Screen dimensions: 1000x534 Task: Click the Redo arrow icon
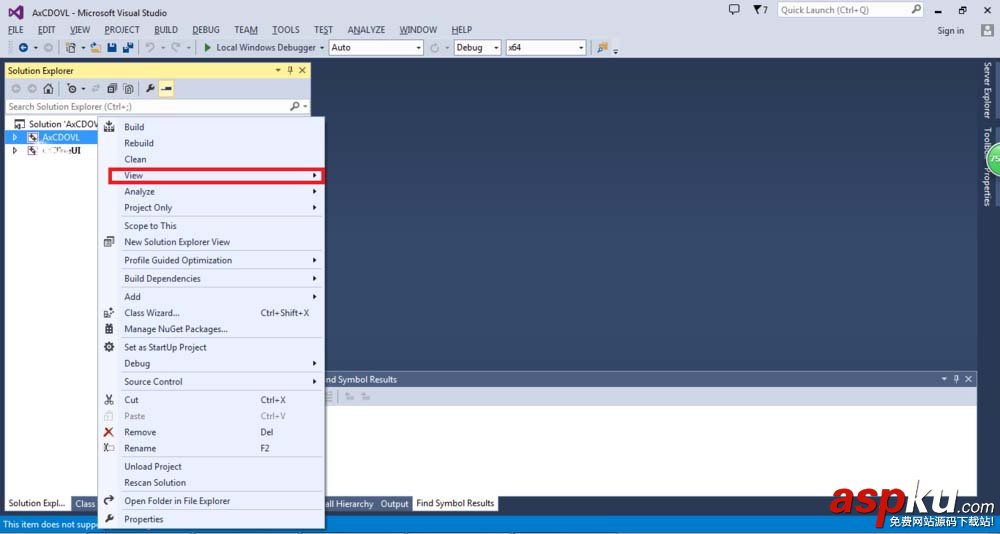pyautogui.click(x=175, y=48)
